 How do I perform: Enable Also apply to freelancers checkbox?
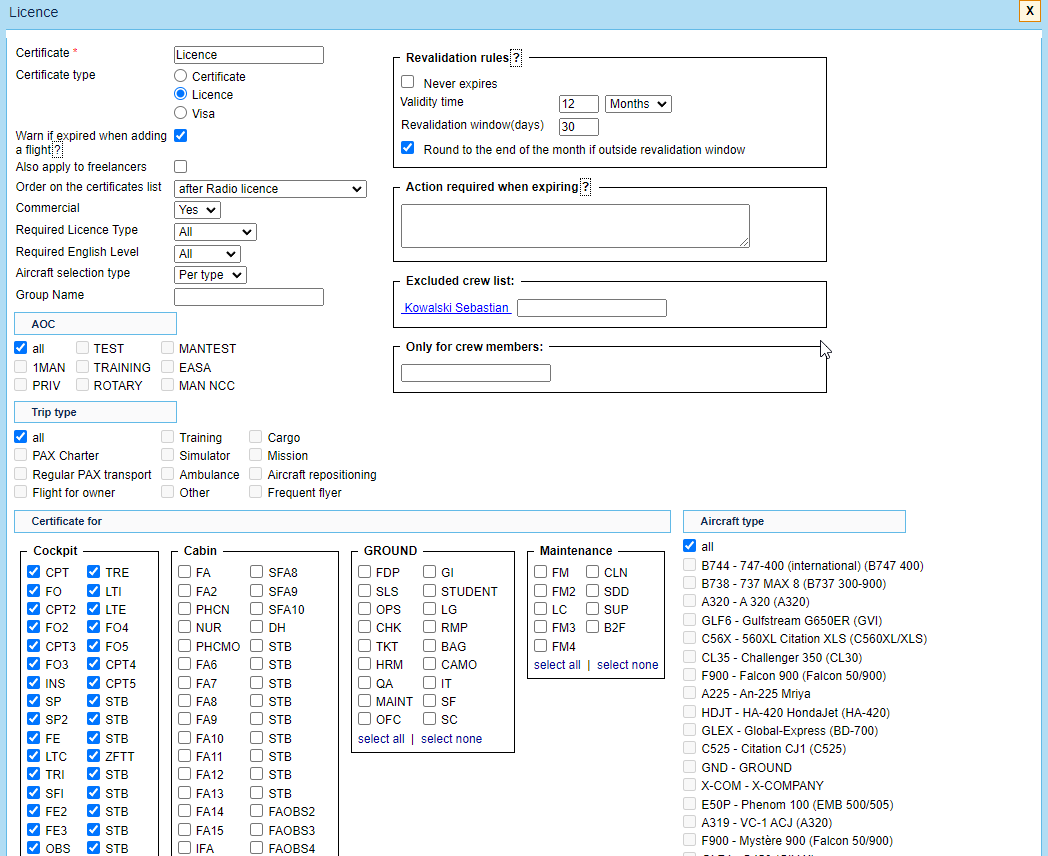[x=180, y=166]
